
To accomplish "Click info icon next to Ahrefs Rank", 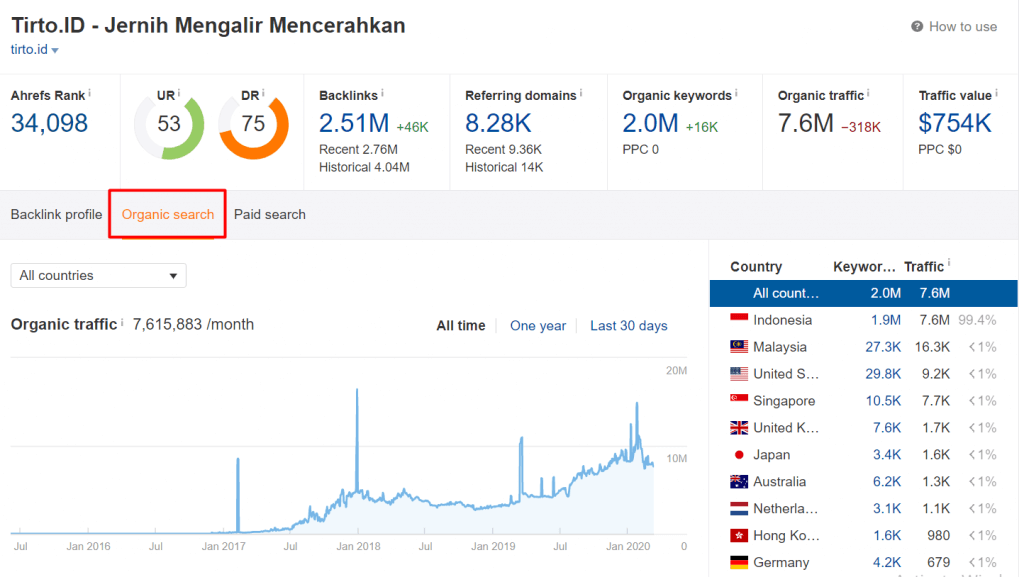I will click(89, 94).
